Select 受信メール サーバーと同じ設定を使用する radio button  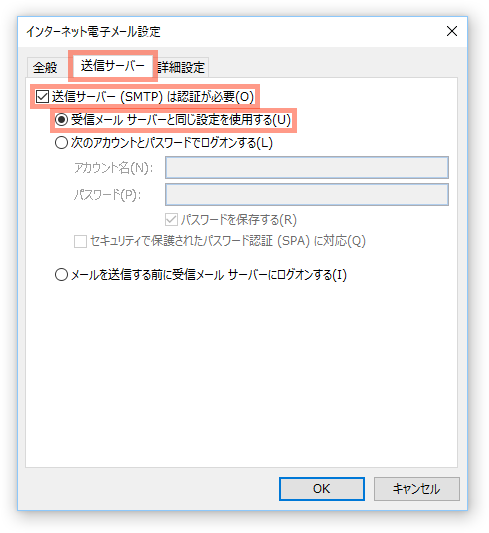[x=61, y=120]
